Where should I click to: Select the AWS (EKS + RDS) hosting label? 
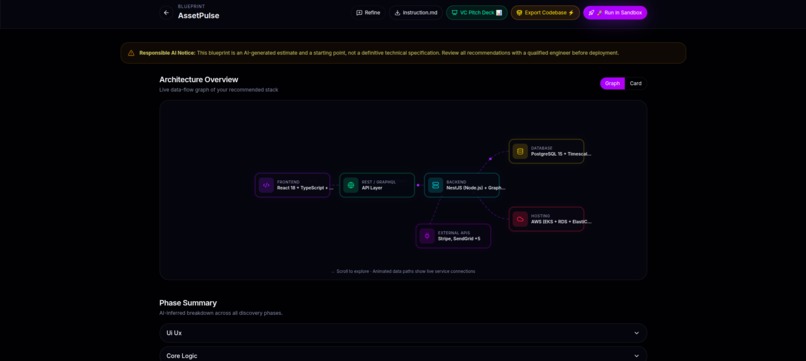(x=561, y=222)
